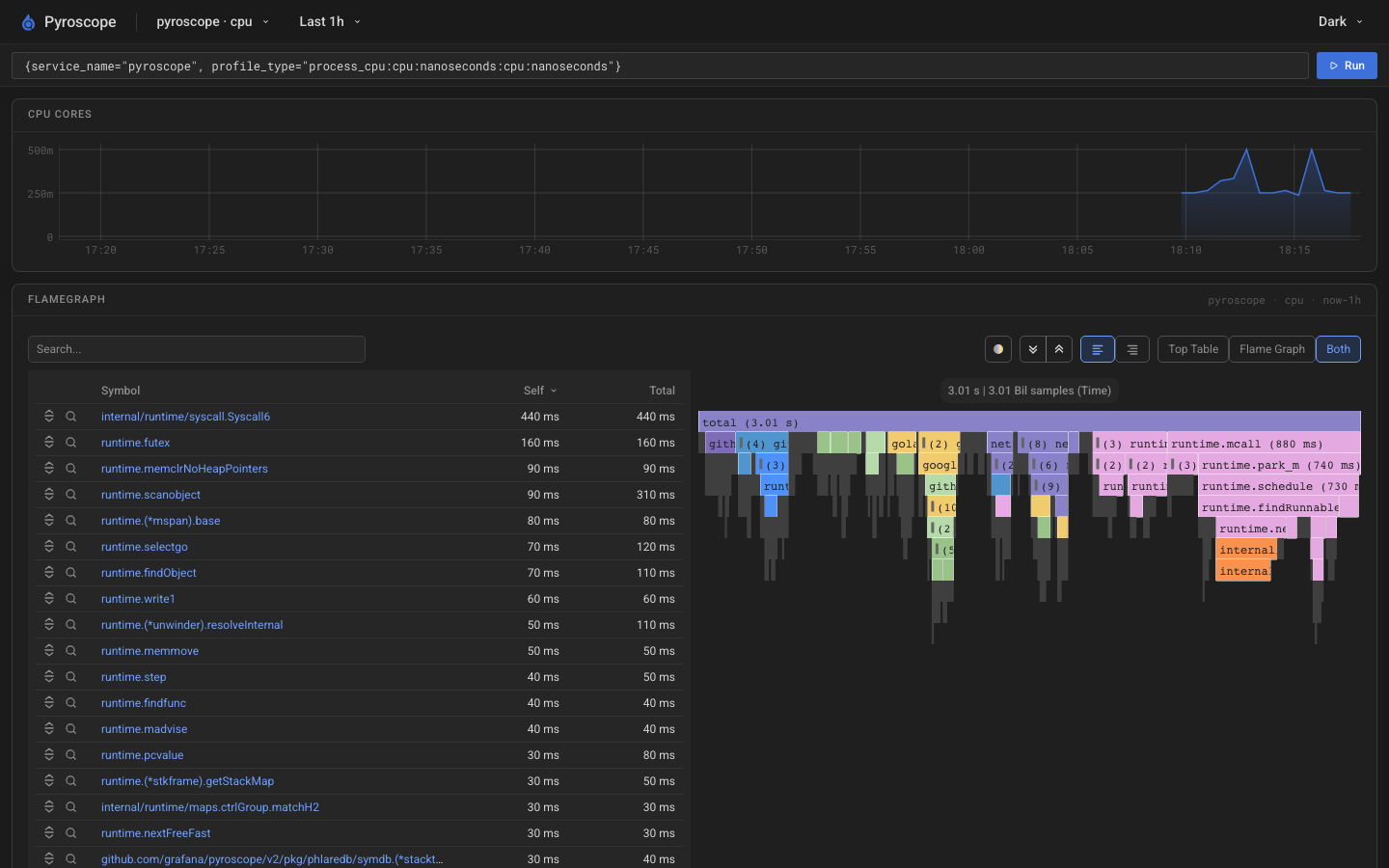
Task: Open the pyroscope · cpu profile dropdown
Action: 213,22
